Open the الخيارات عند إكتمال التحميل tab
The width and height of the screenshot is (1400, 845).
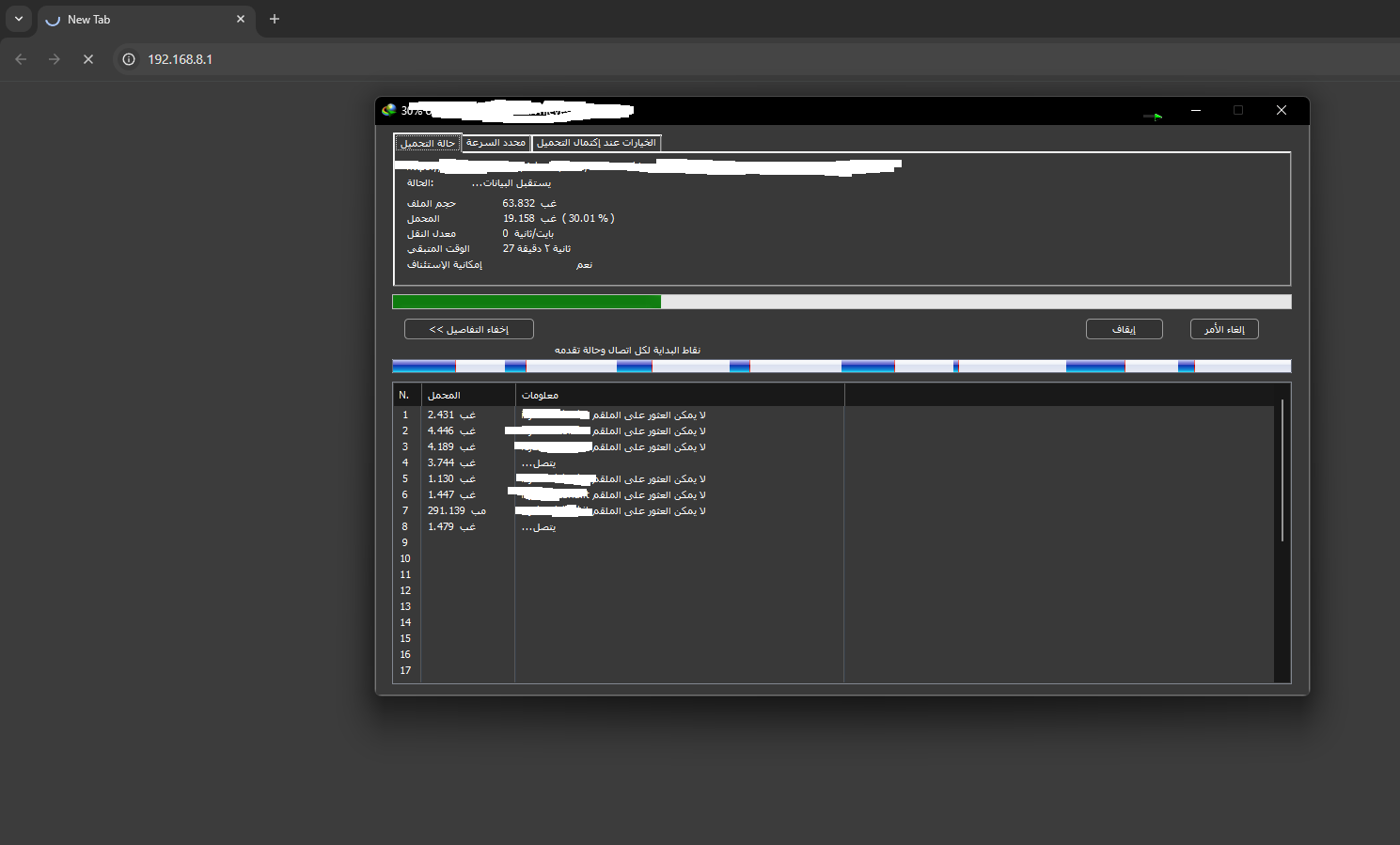click(x=596, y=143)
